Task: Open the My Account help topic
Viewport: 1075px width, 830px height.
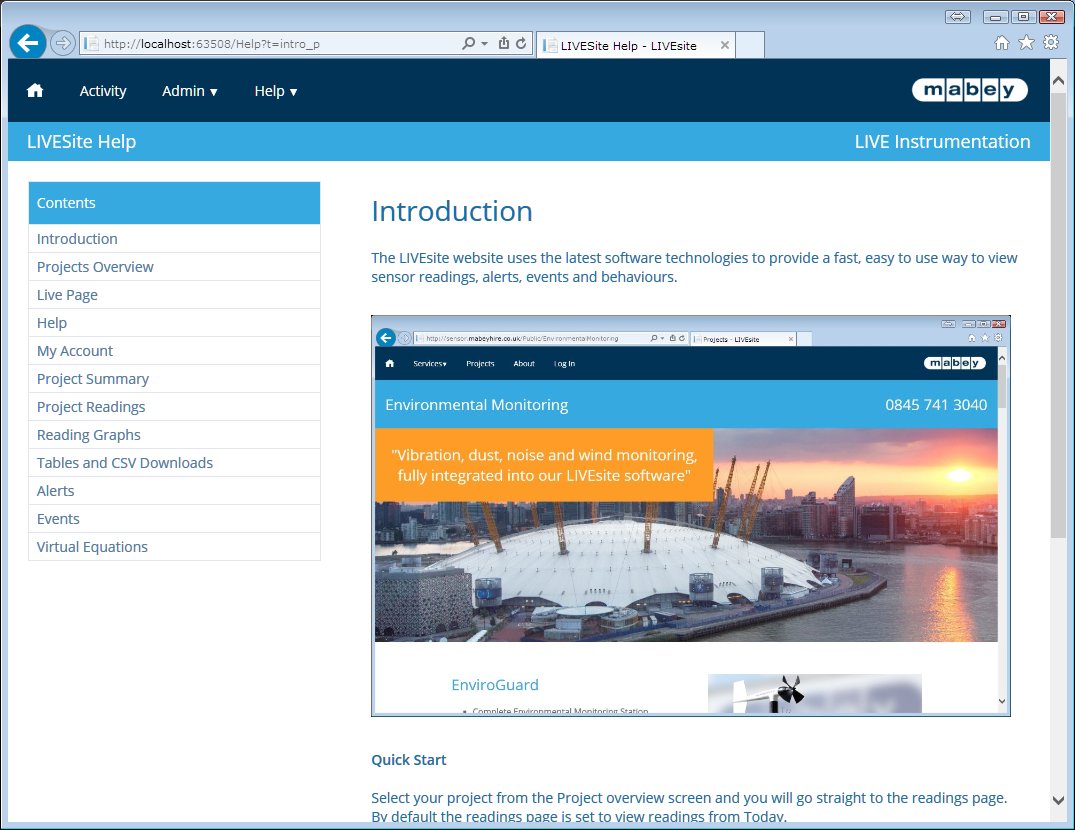Action: pyautogui.click(x=174, y=351)
